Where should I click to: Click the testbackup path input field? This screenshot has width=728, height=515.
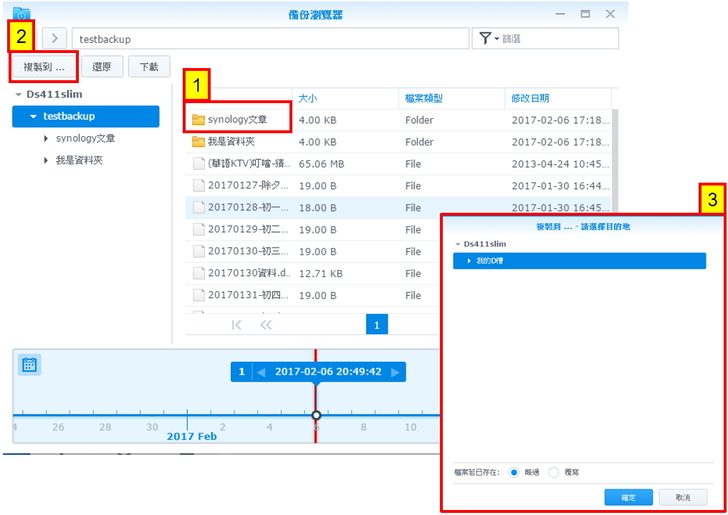coord(270,38)
